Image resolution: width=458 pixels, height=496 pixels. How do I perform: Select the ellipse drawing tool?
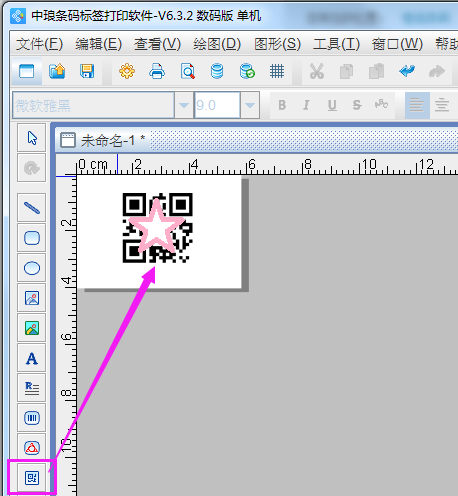click(32, 268)
